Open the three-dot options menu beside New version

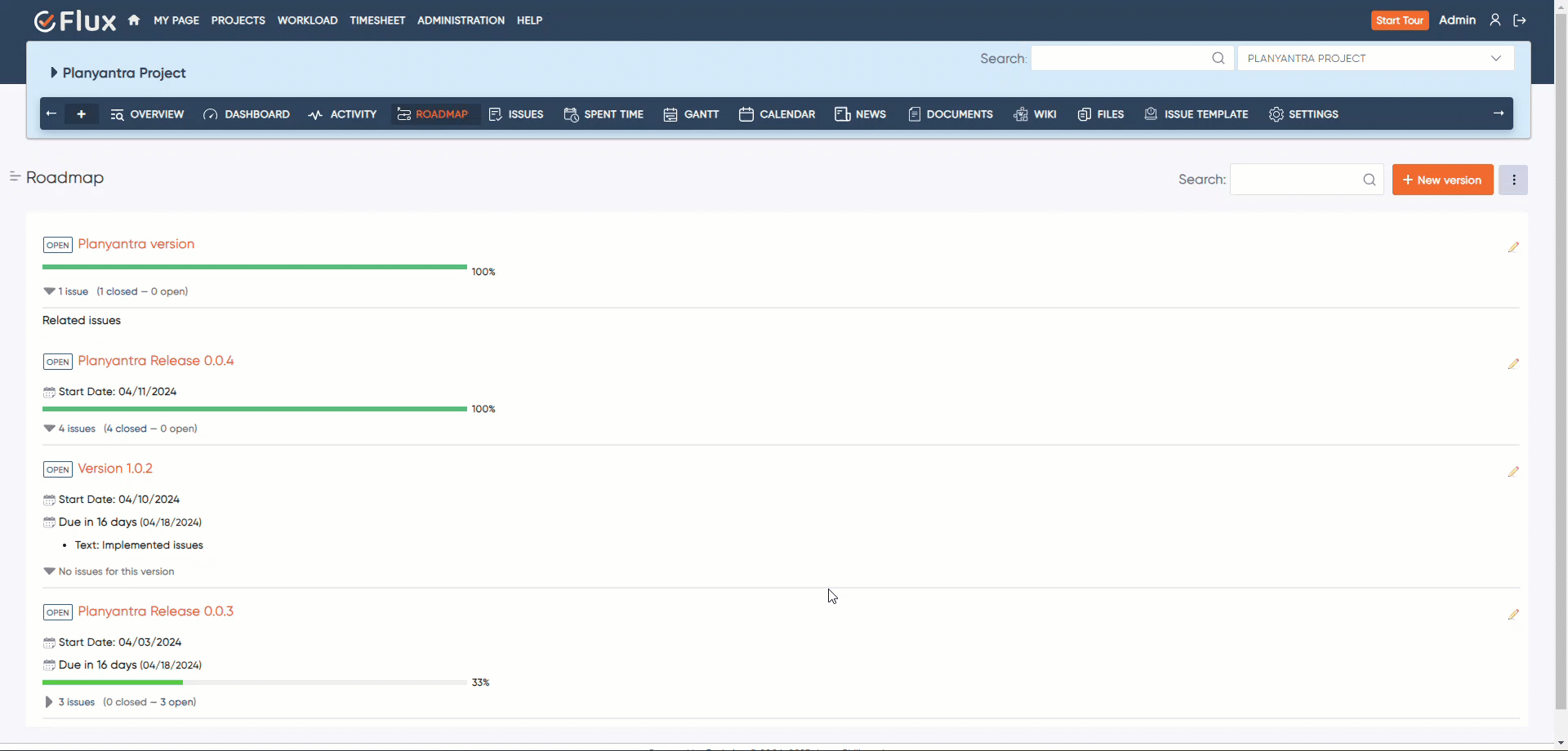coord(1513,180)
